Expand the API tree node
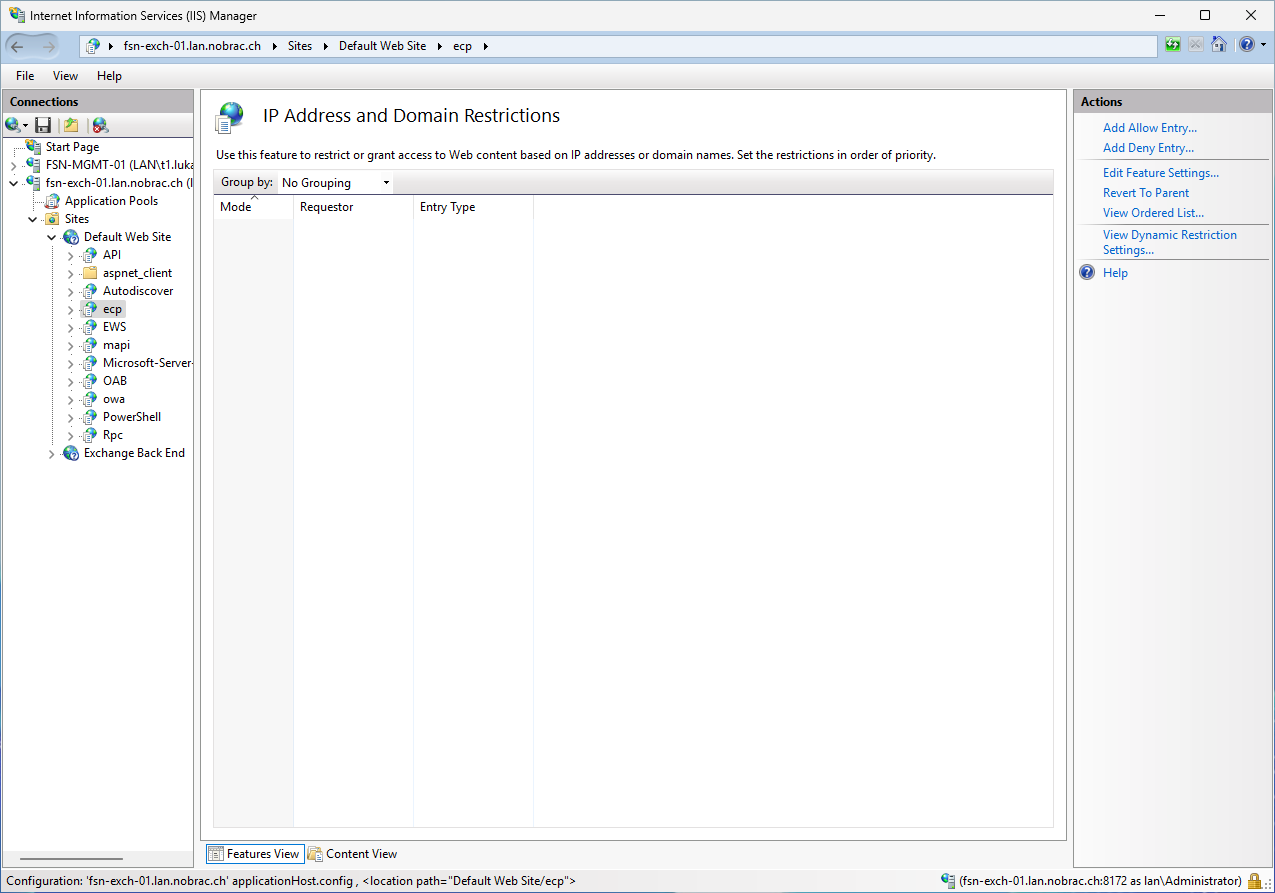The height and width of the screenshot is (893, 1275). coord(71,255)
